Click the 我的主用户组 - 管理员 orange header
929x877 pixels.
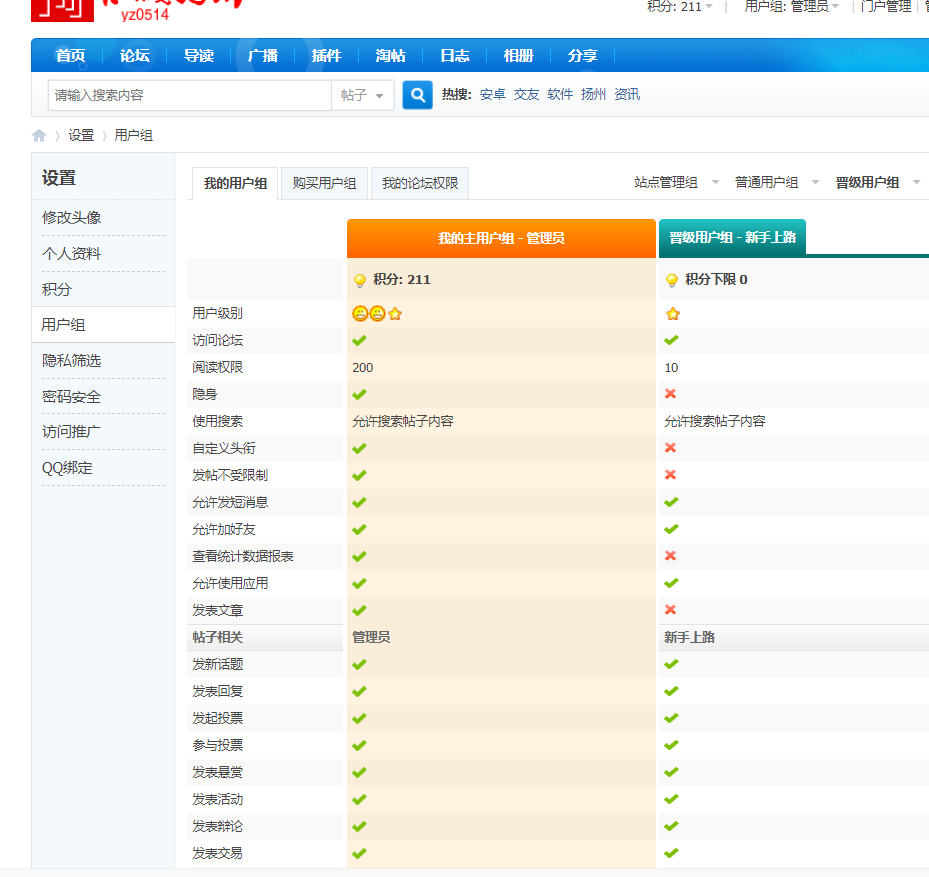501,238
